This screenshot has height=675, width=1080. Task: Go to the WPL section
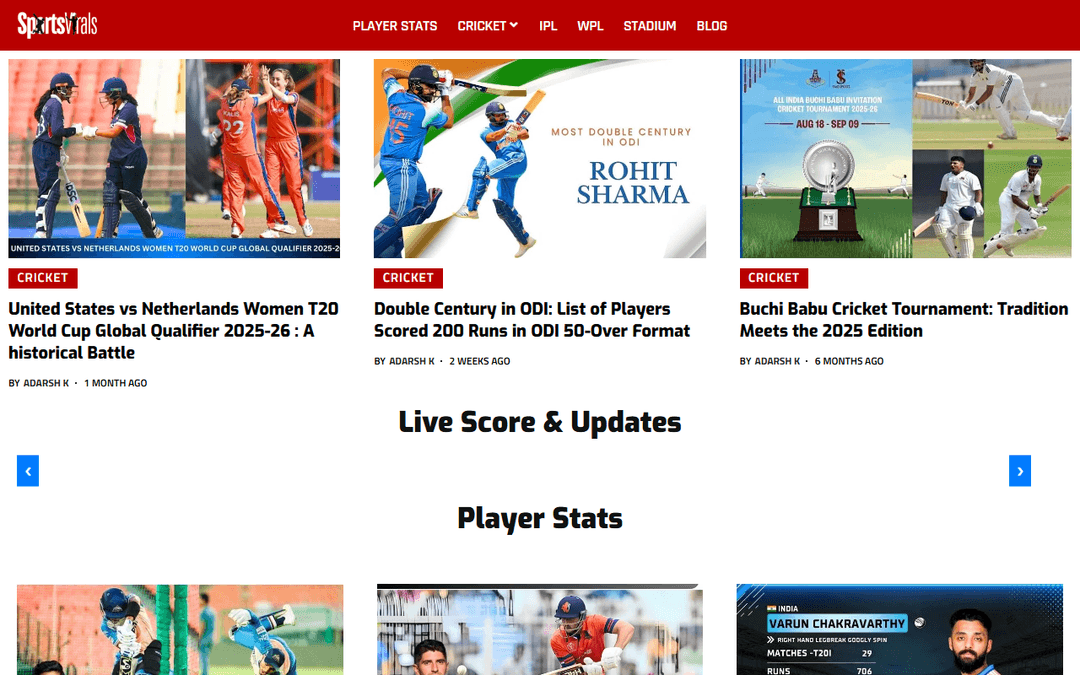[x=590, y=26]
